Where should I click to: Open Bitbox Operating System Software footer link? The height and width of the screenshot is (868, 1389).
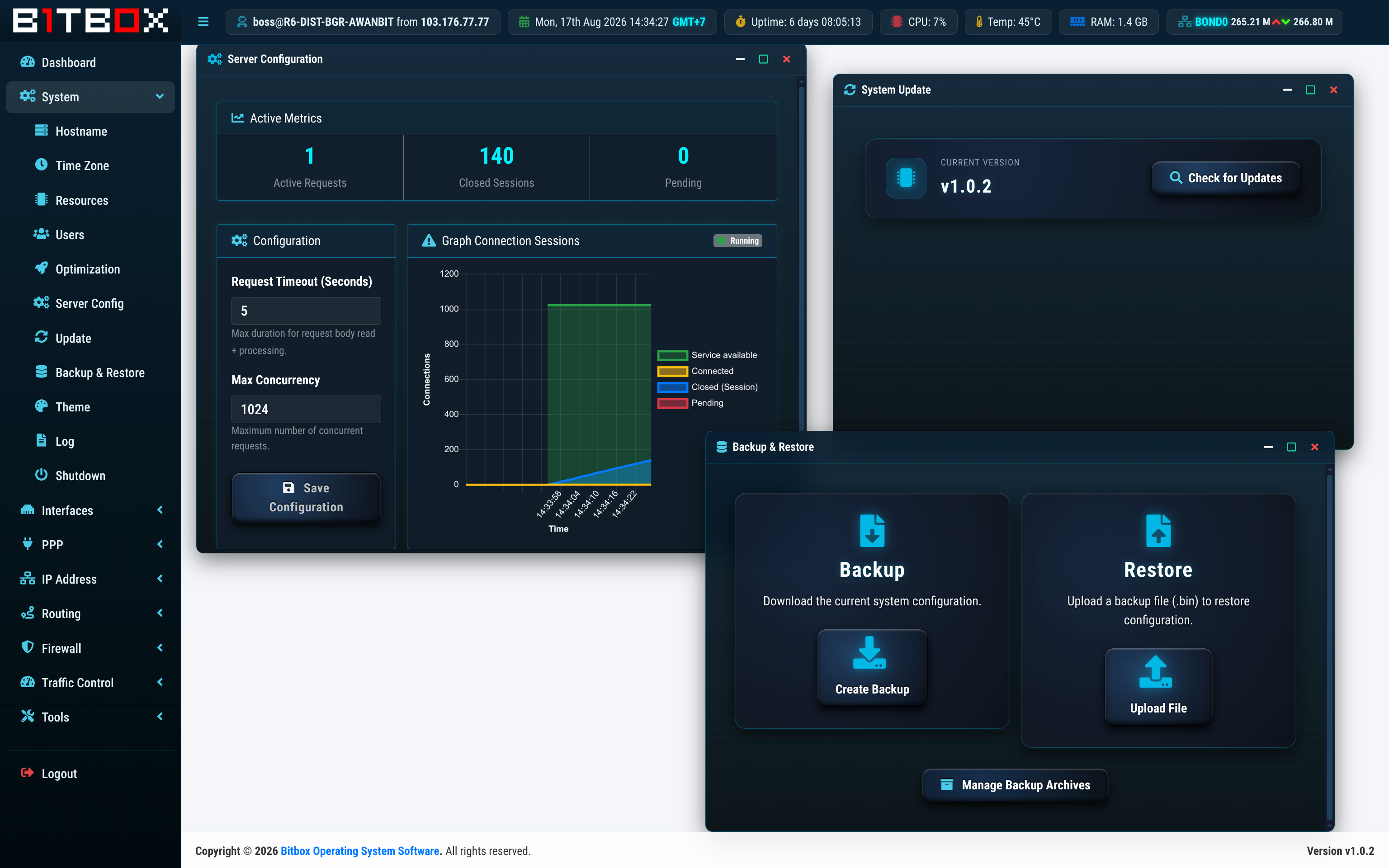point(360,851)
